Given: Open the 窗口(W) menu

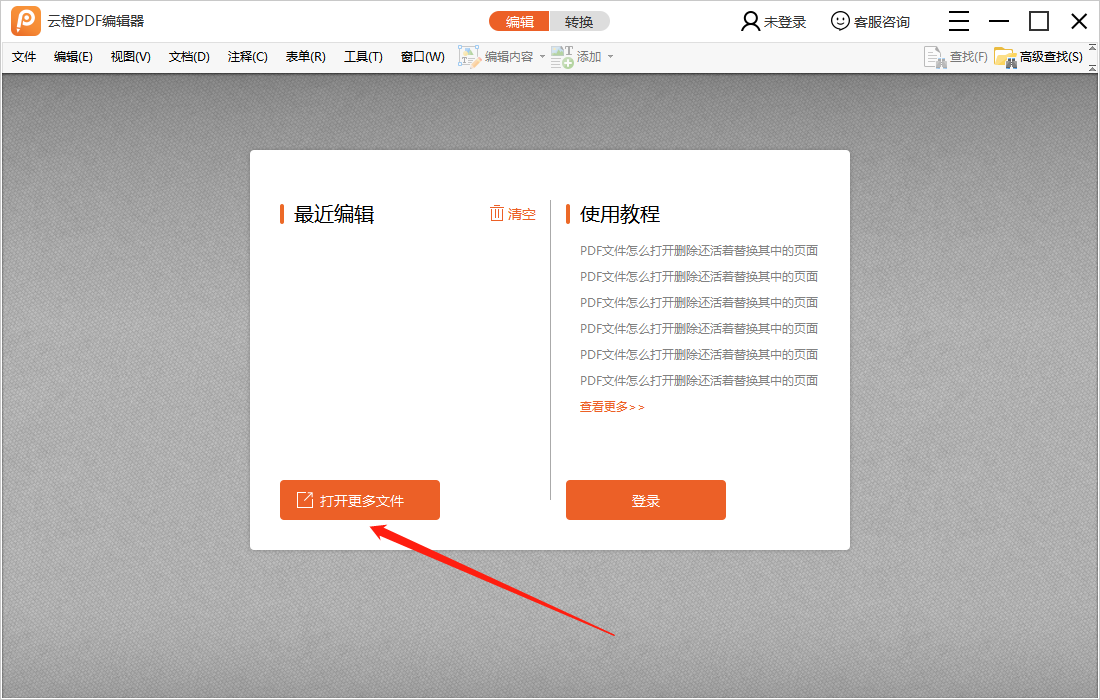Looking at the screenshot, I should tap(422, 57).
